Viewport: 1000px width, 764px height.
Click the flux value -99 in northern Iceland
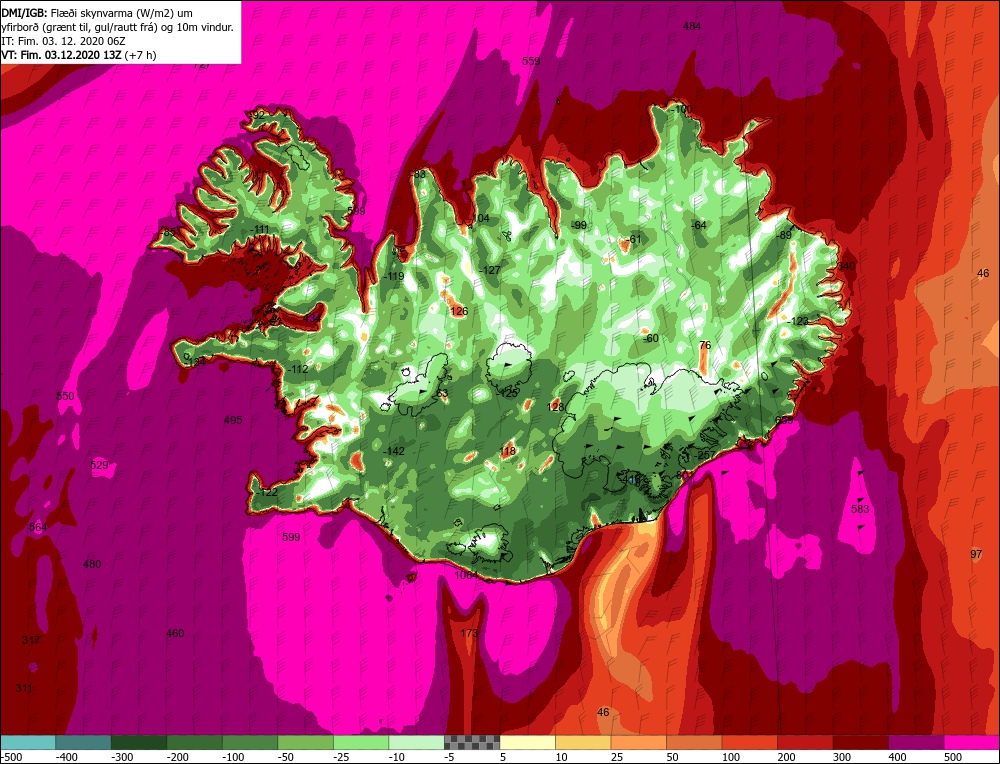click(578, 225)
